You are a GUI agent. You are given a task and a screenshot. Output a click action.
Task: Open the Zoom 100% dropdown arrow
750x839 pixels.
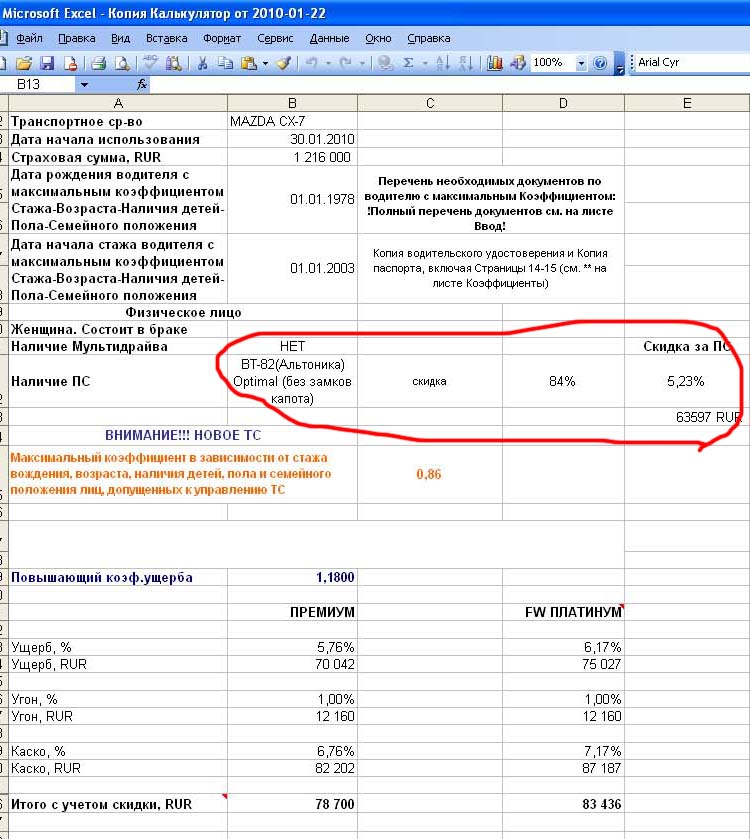pyautogui.click(x=581, y=64)
